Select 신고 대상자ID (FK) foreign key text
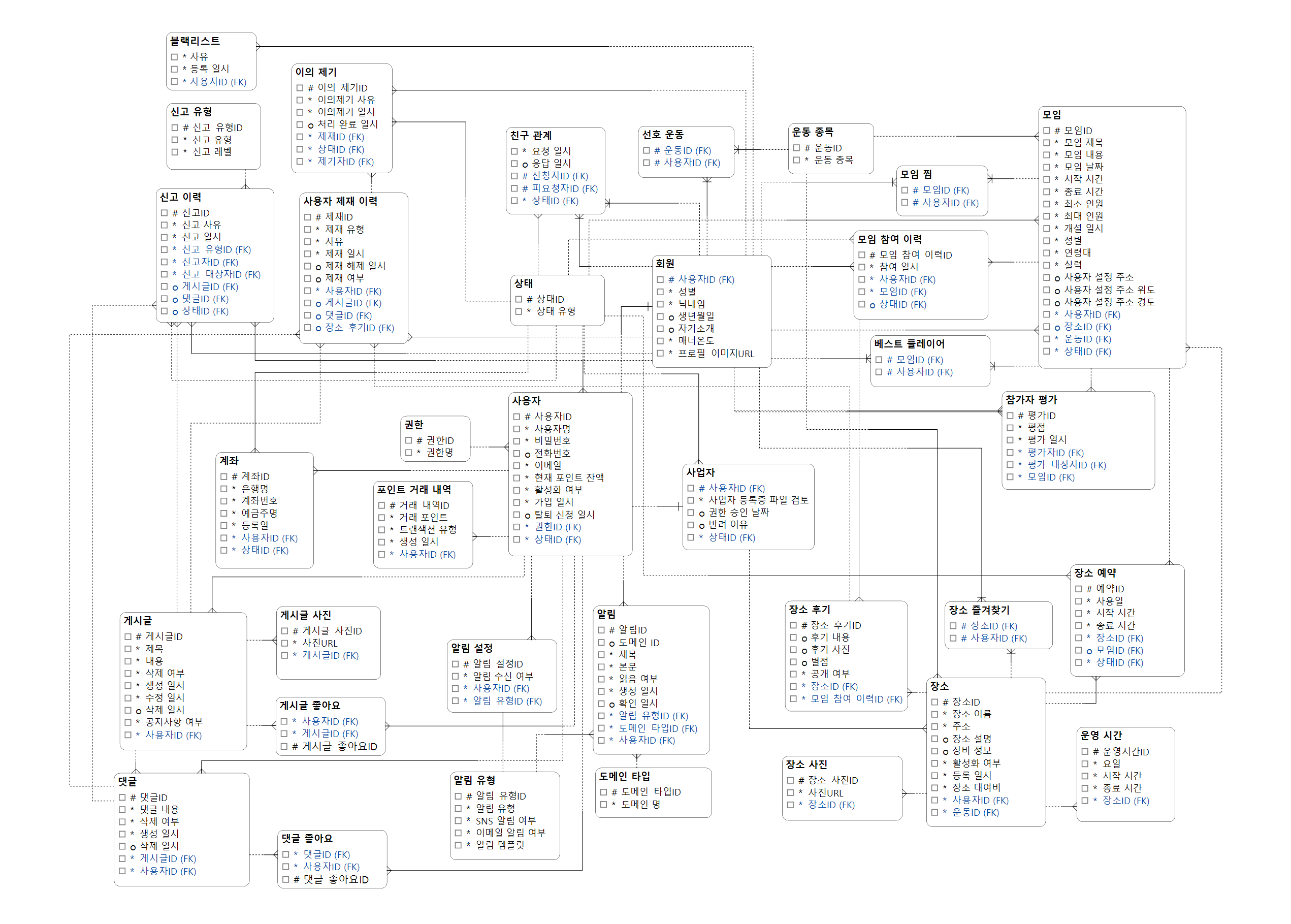This screenshot has height=924, width=1291. click(220, 274)
